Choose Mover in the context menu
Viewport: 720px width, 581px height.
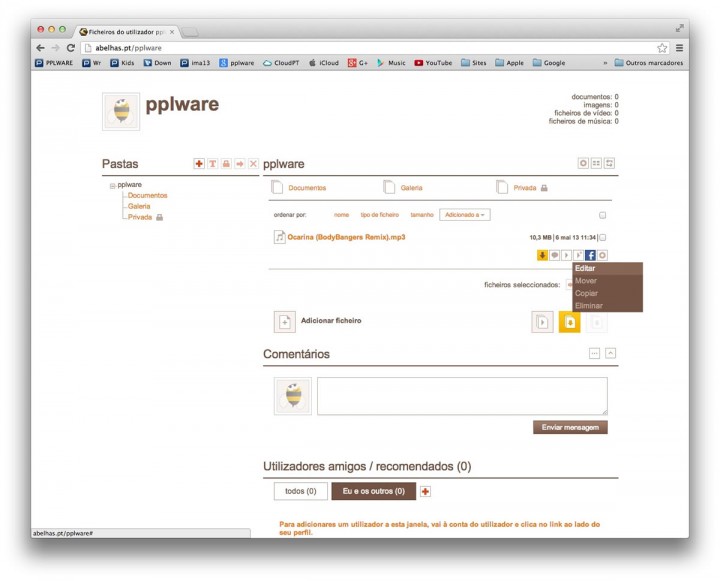(608, 281)
